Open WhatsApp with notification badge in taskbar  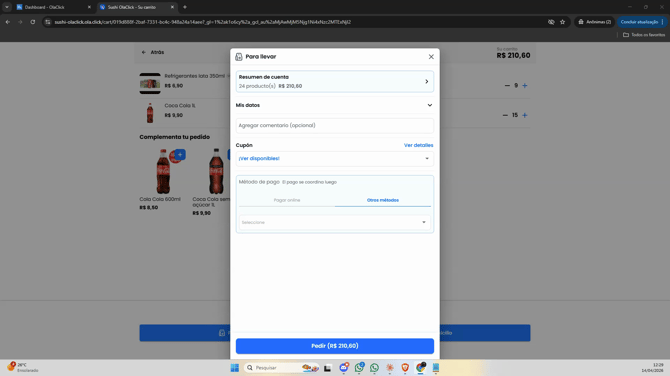point(359,368)
